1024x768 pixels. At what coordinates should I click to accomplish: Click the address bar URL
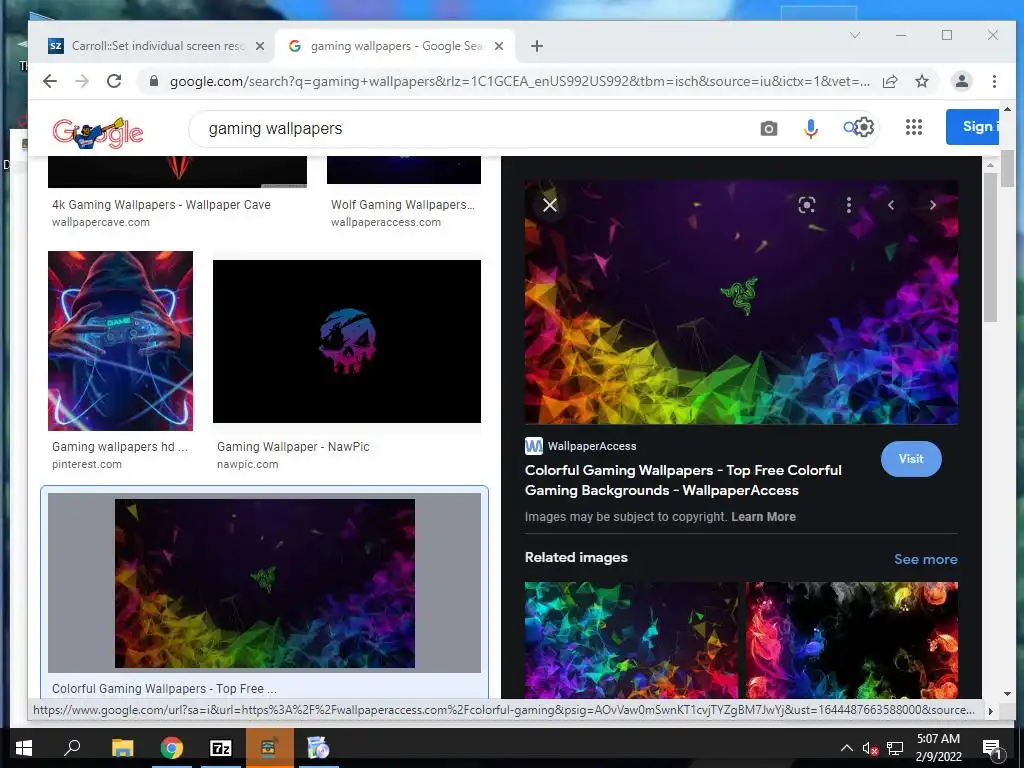click(519, 82)
